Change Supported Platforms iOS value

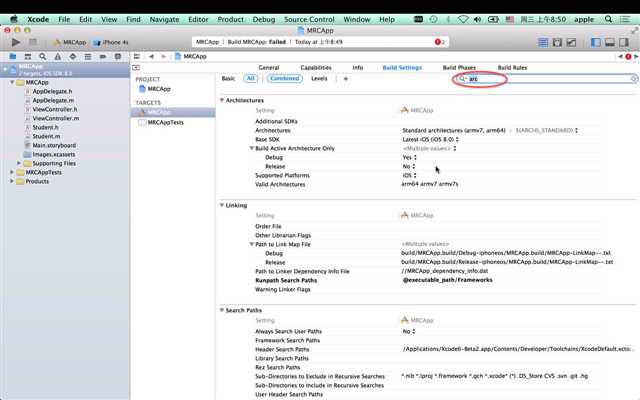409,175
